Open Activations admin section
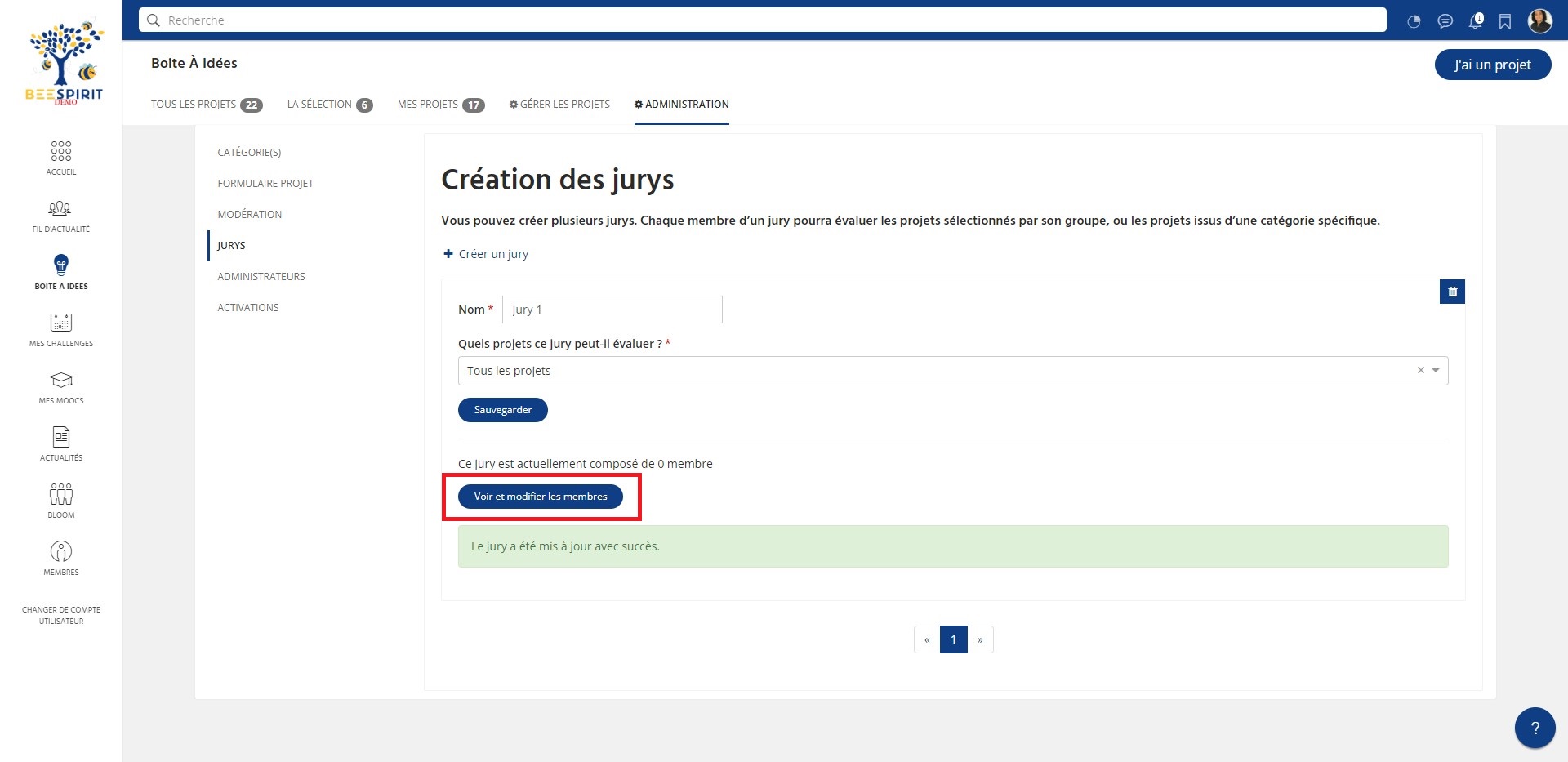The height and width of the screenshot is (762, 1568). pyautogui.click(x=247, y=308)
